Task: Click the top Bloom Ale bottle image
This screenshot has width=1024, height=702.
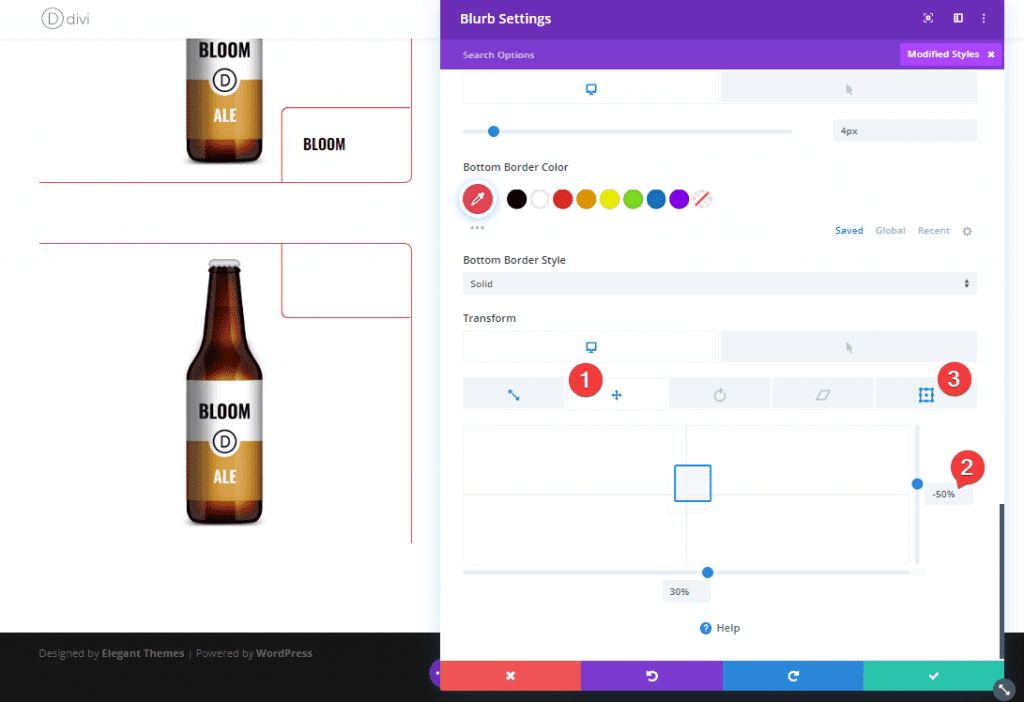Action: tap(224, 100)
